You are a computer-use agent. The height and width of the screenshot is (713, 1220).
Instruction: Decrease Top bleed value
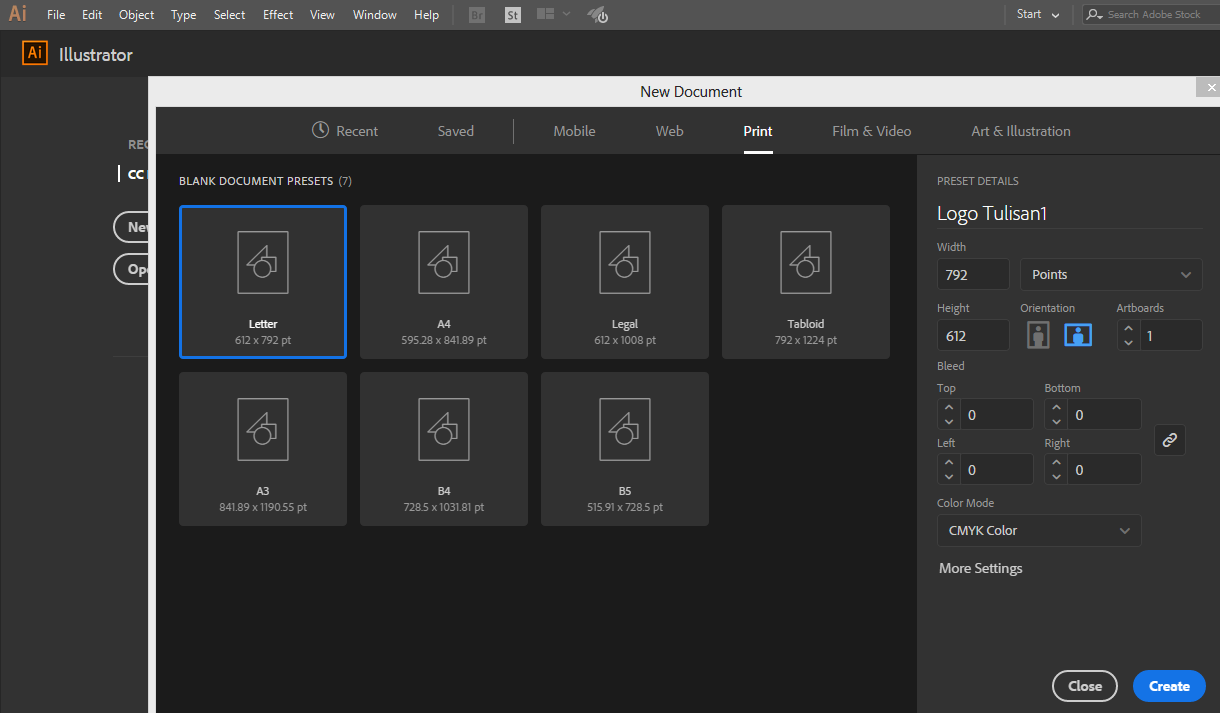click(948, 422)
